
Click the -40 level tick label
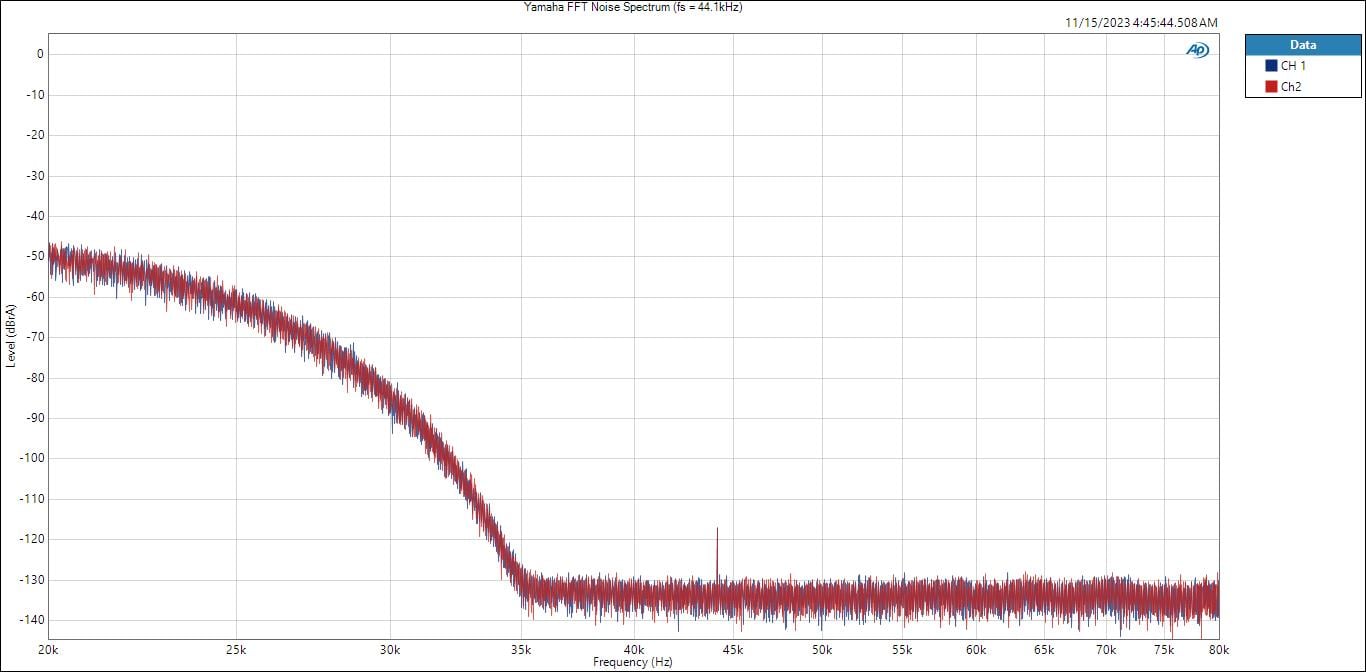tap(35, 216)
